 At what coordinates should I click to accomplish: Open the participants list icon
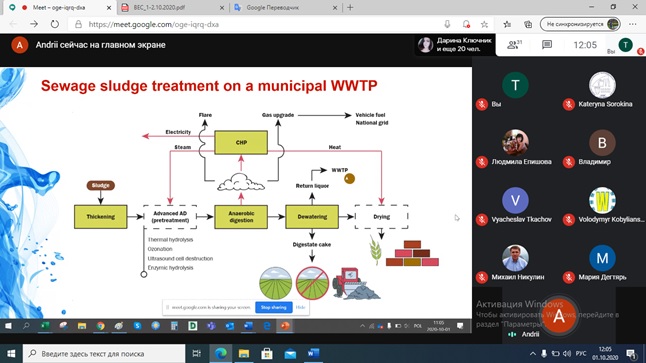pyautogui.click(x=514, y=44)
